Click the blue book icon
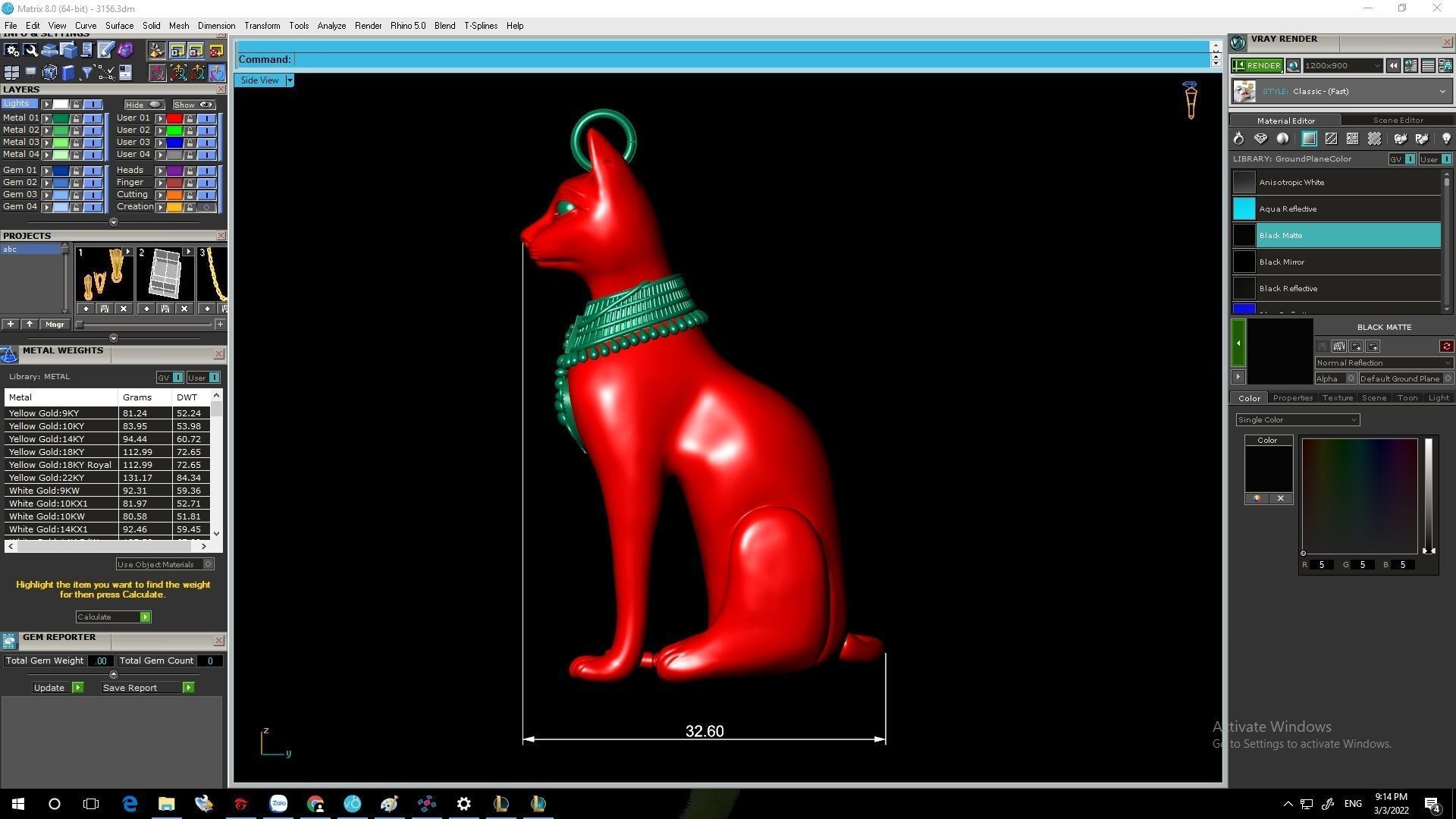1456x819 pixels. (x=68, y=73)
